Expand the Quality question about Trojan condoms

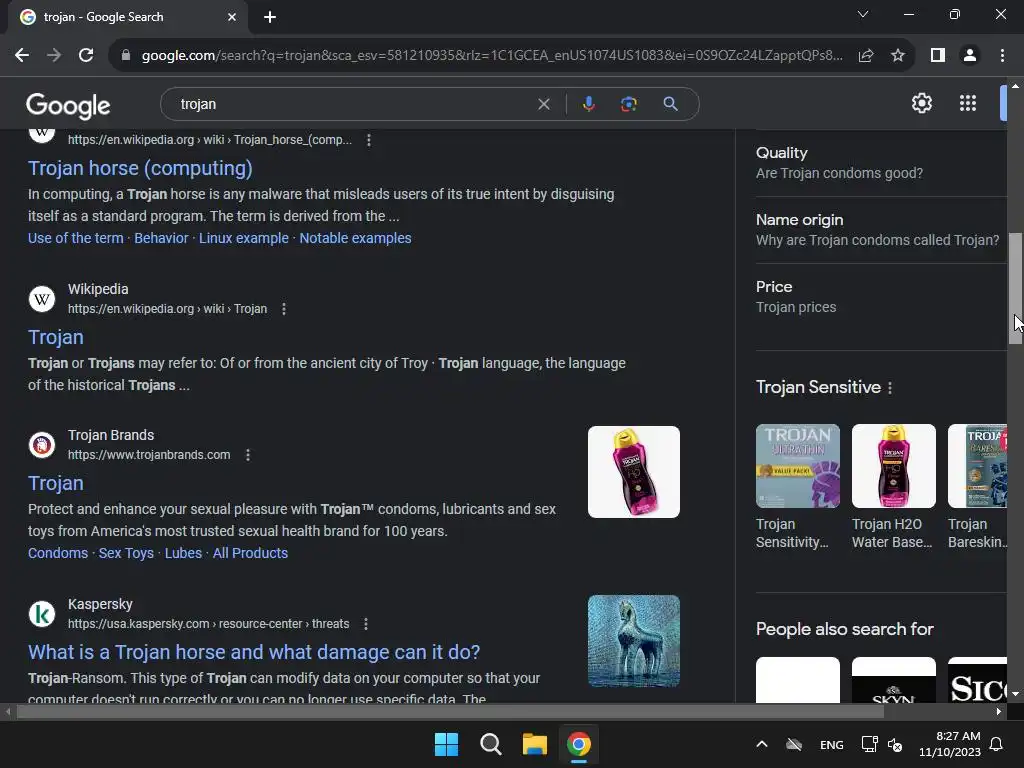881,163
